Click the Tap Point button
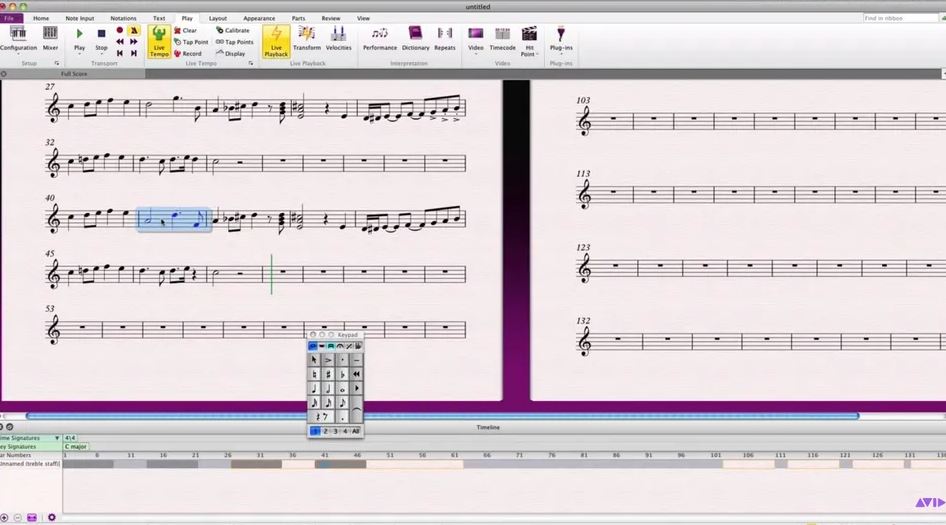Screen dimensions: 946x525 tap(191, 42)
